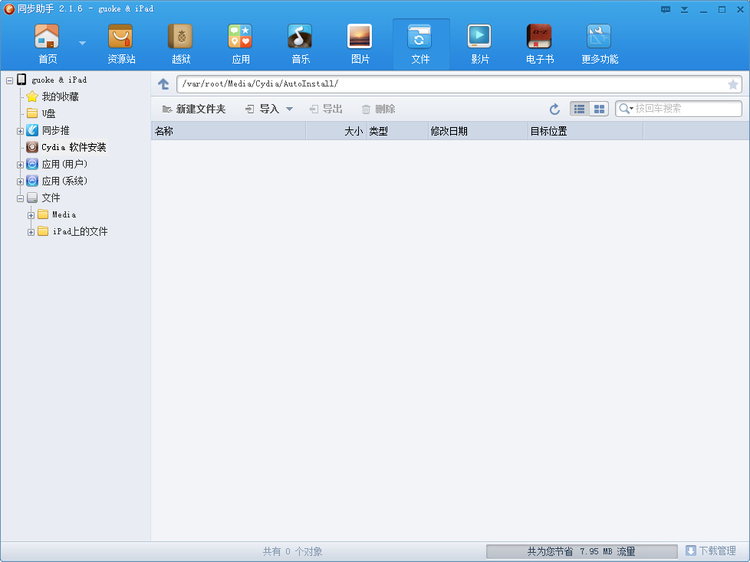Collapse the 文件 tree node
Image resolution: width=750 pixels, height=562 pixels.
pyautogui.click(x=20, y=198)
